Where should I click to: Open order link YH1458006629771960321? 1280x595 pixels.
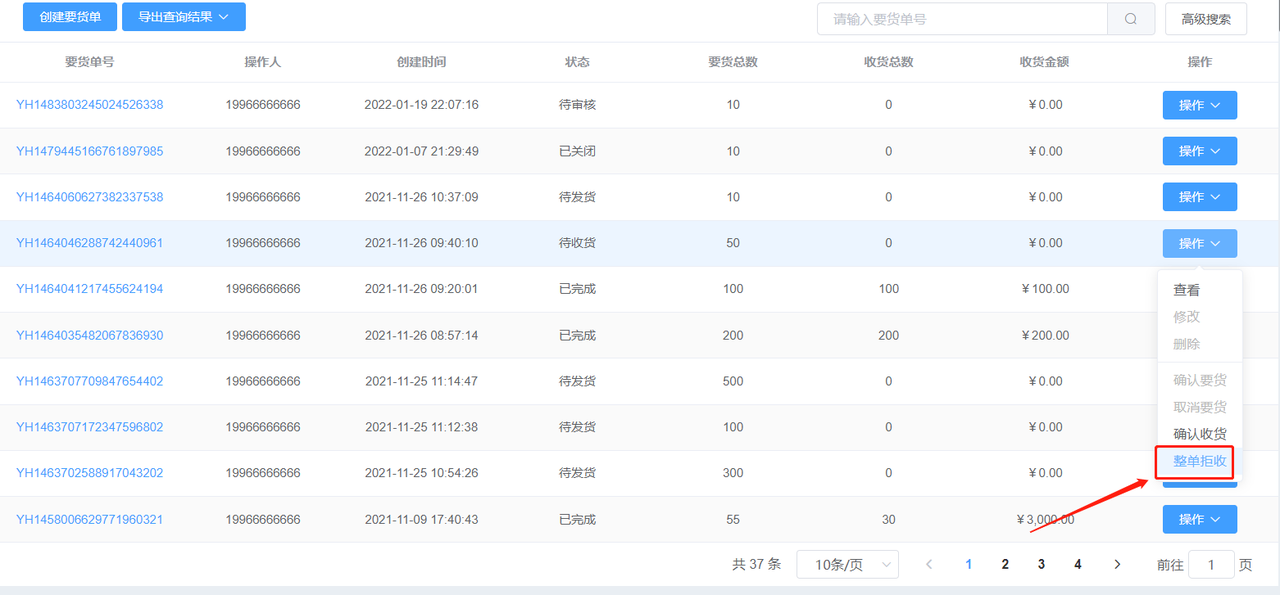click(x=90, y=519)
